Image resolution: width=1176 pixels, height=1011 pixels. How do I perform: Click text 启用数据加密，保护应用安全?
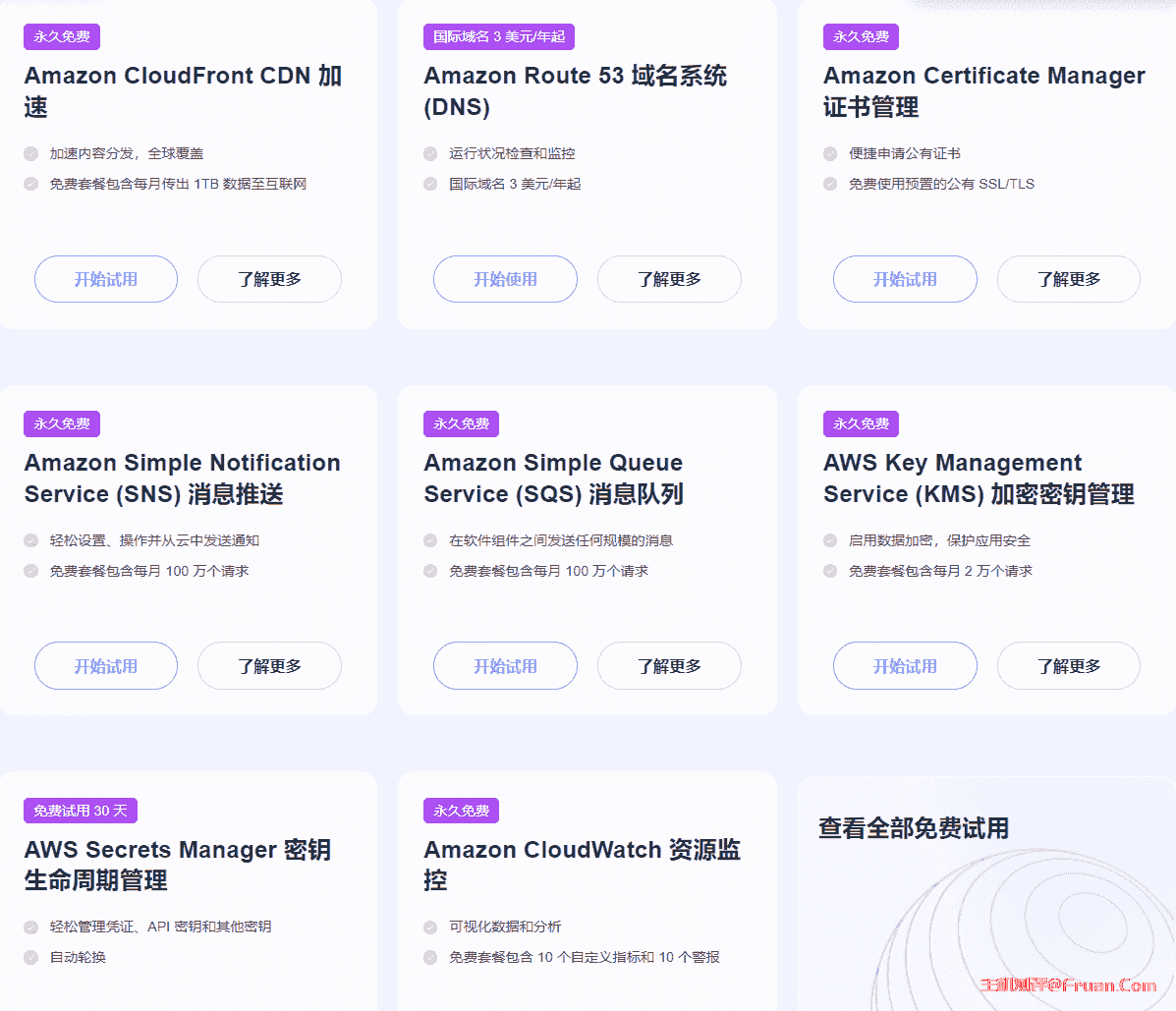(x=940, y=540)
